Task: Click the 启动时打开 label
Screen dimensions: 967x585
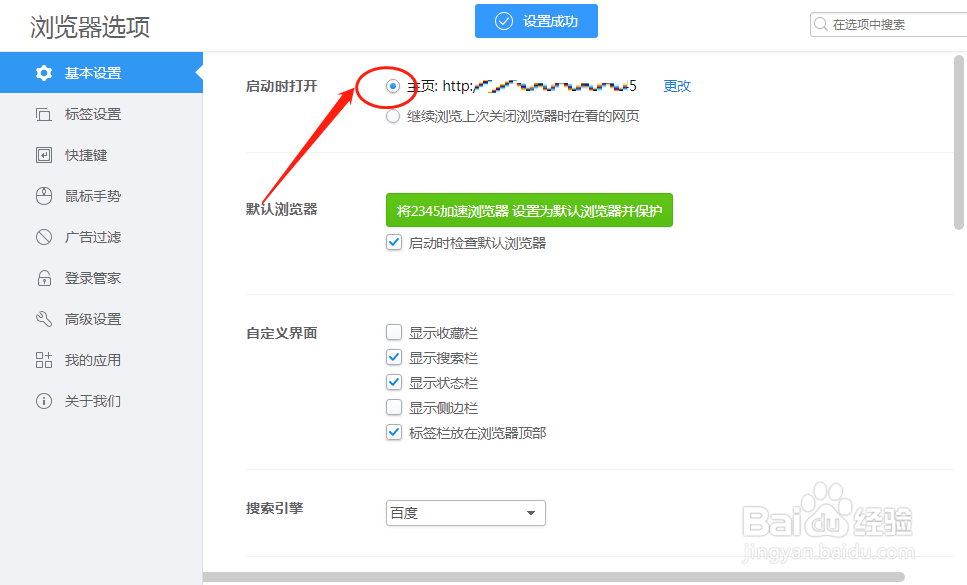Action: [x=281, y=86]
